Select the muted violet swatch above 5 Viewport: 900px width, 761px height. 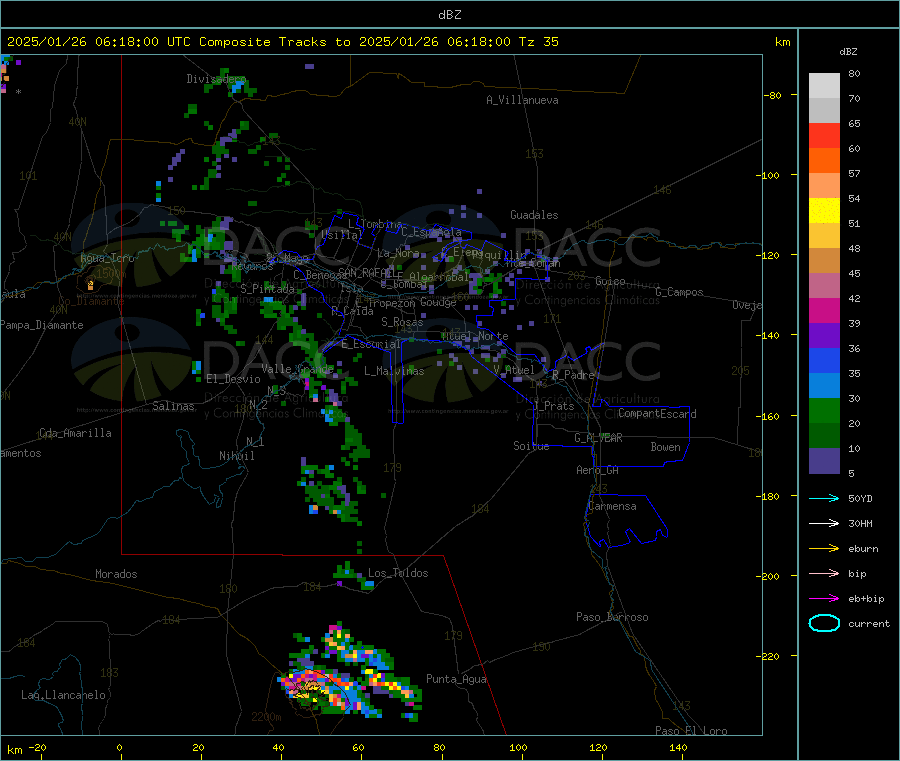(824, 461)
